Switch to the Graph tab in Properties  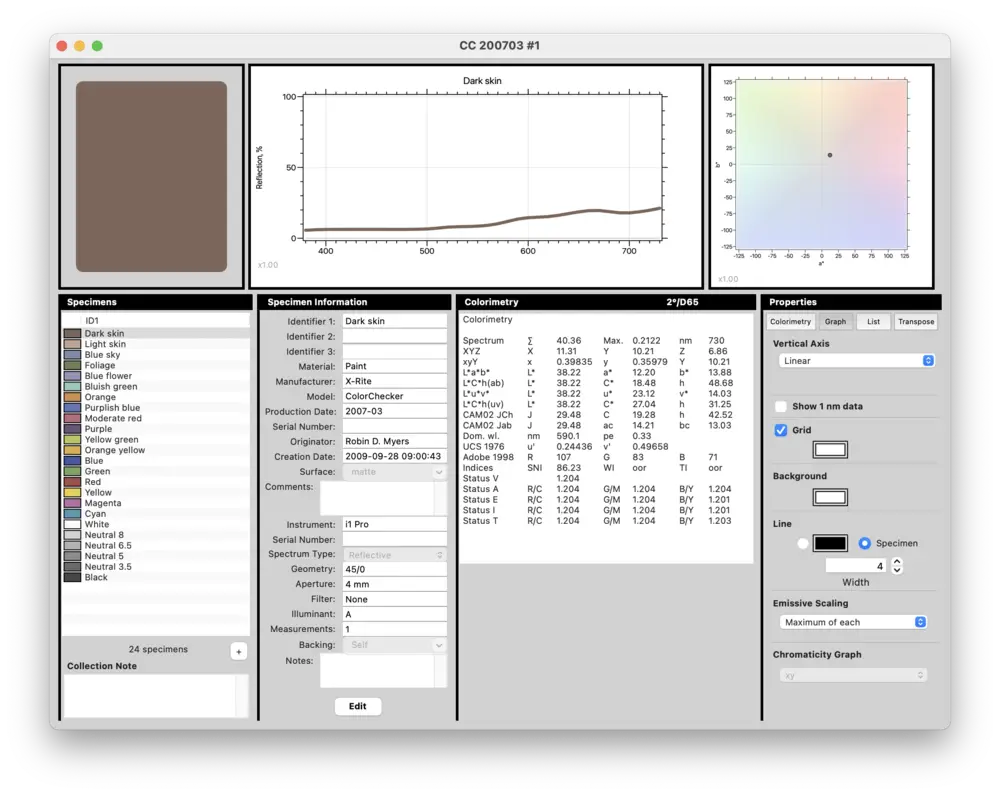[x=836, y=321]
